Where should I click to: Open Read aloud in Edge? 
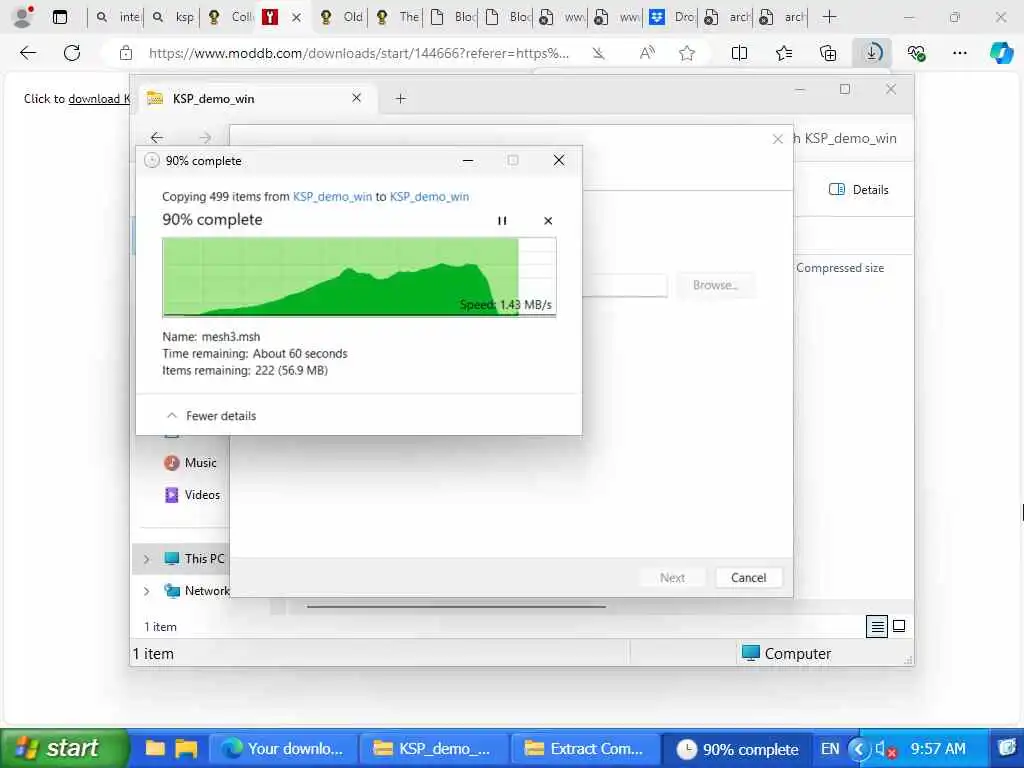[647, 53]
